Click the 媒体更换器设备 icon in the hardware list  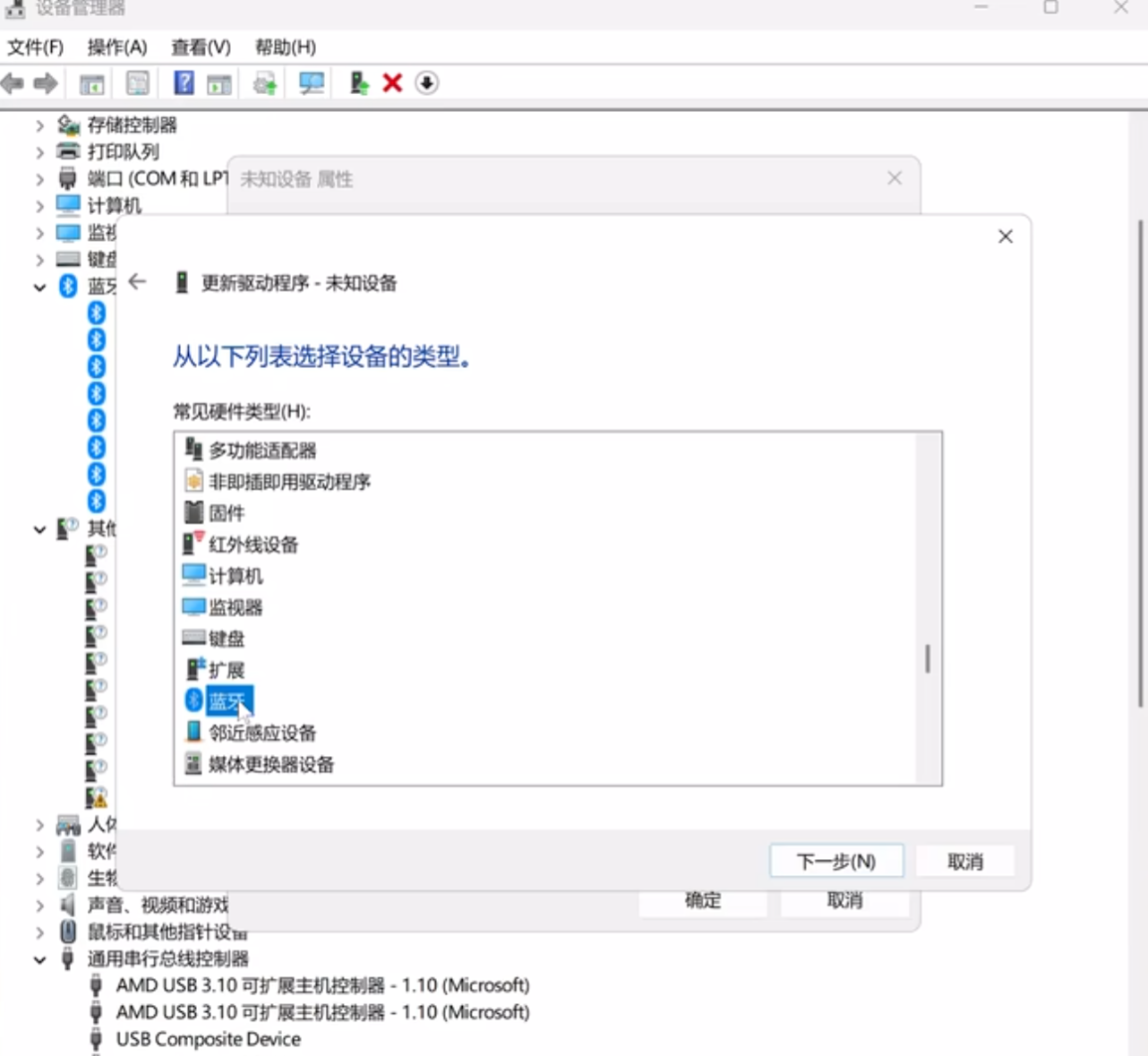[193, 763]
